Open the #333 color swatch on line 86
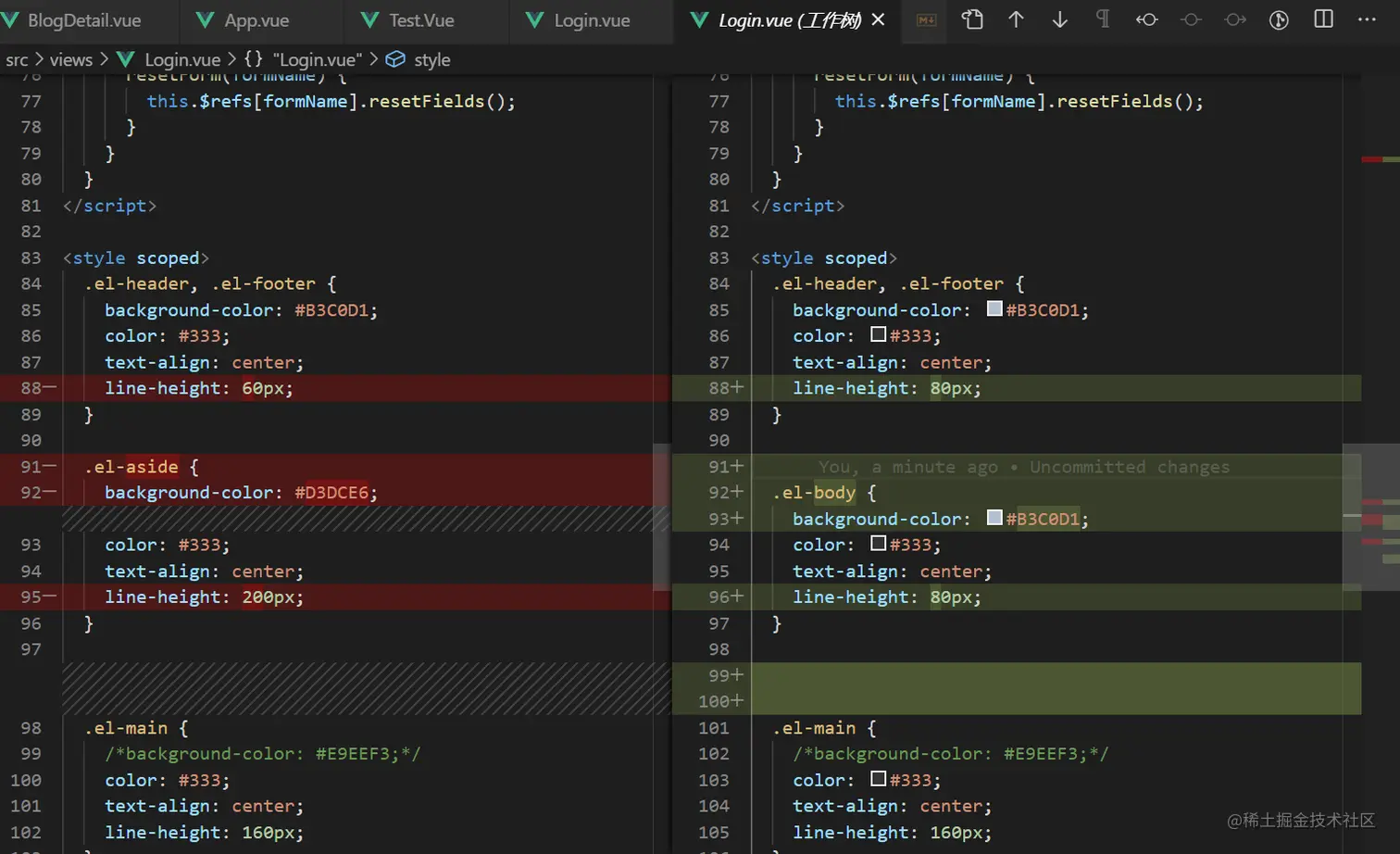 [x=878, y=334]
